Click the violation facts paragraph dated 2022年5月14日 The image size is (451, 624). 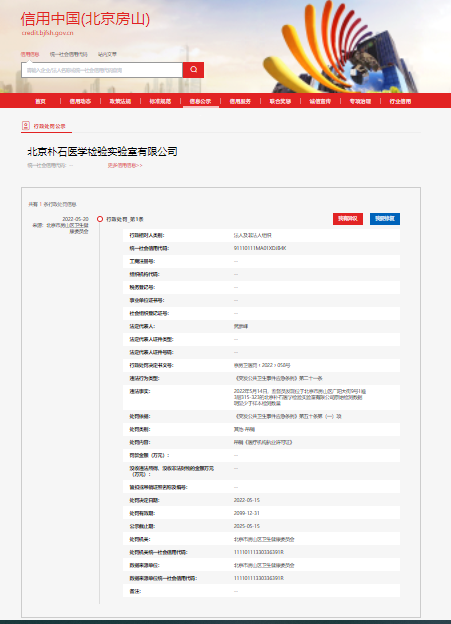coord(300,397)
